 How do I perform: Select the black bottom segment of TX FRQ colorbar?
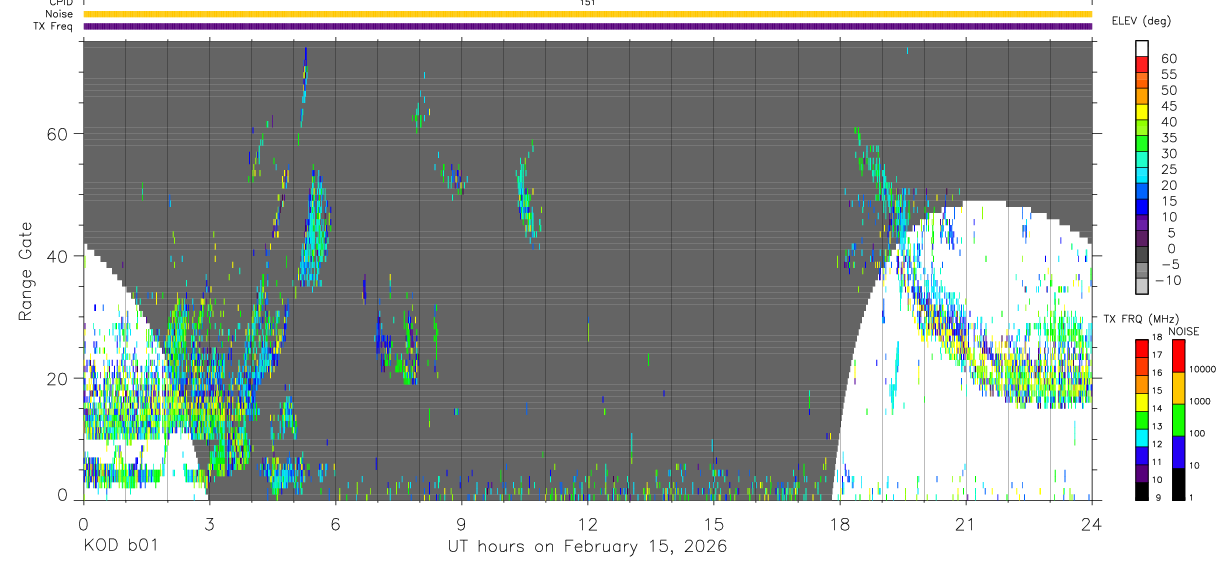1142,491
